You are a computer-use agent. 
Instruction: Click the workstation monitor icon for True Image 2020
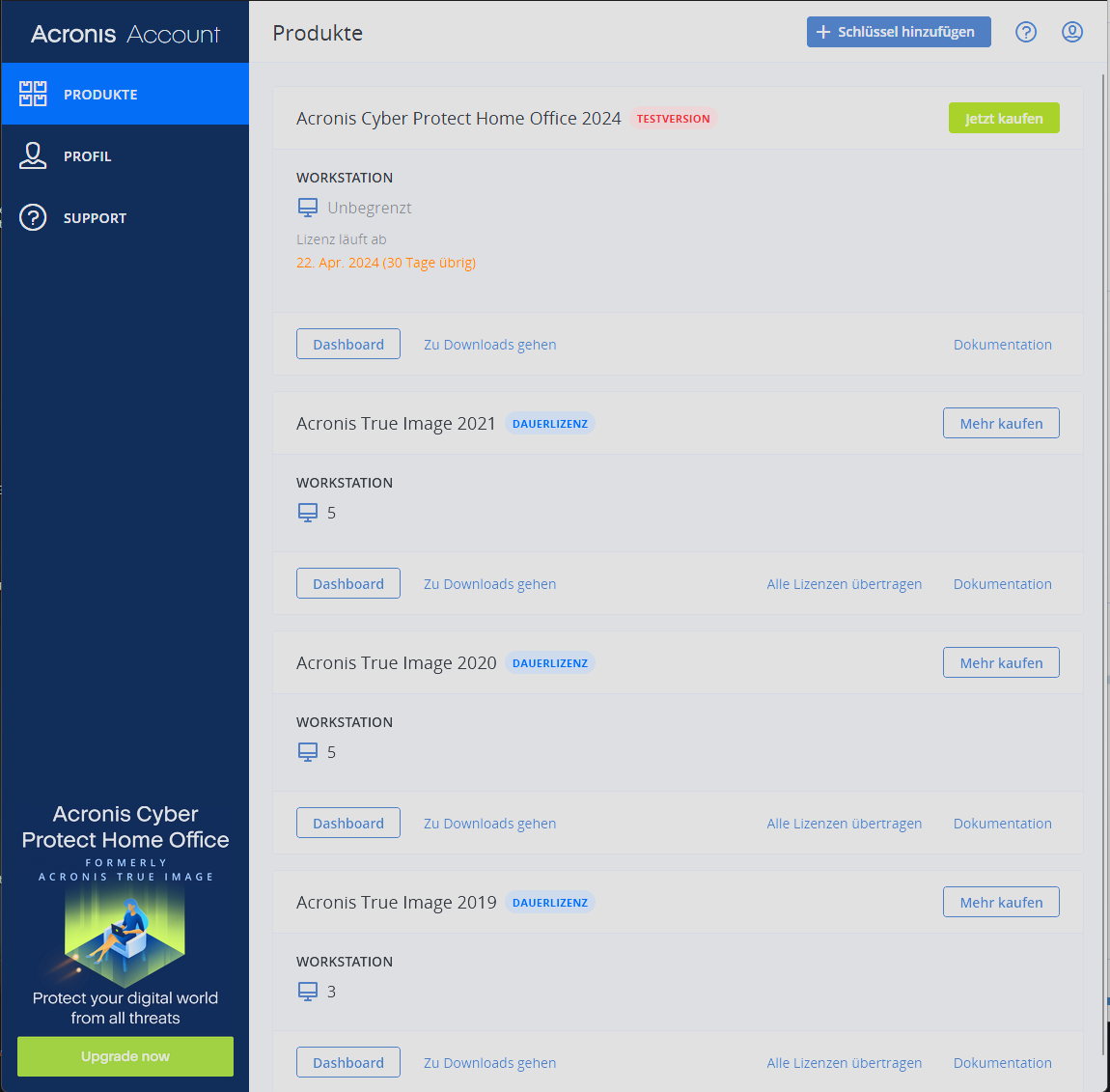(x=307, y=752)
